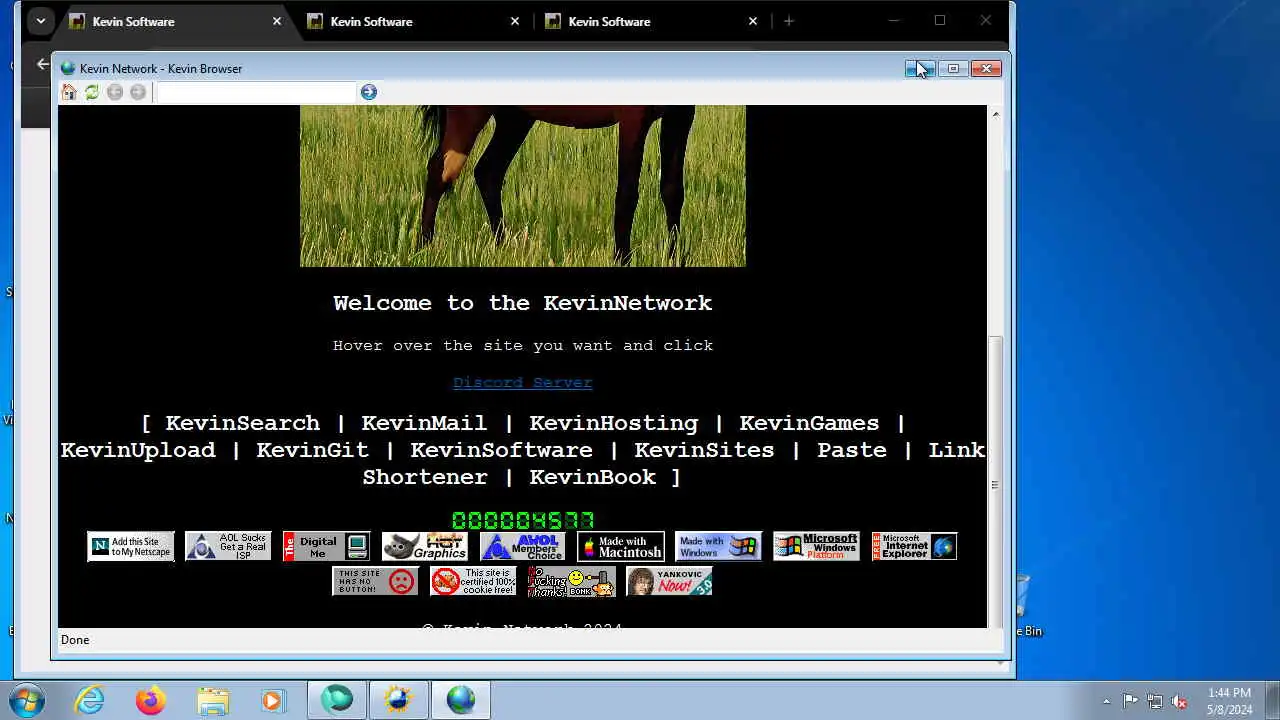Open the Discord Server link

point(522,382)
